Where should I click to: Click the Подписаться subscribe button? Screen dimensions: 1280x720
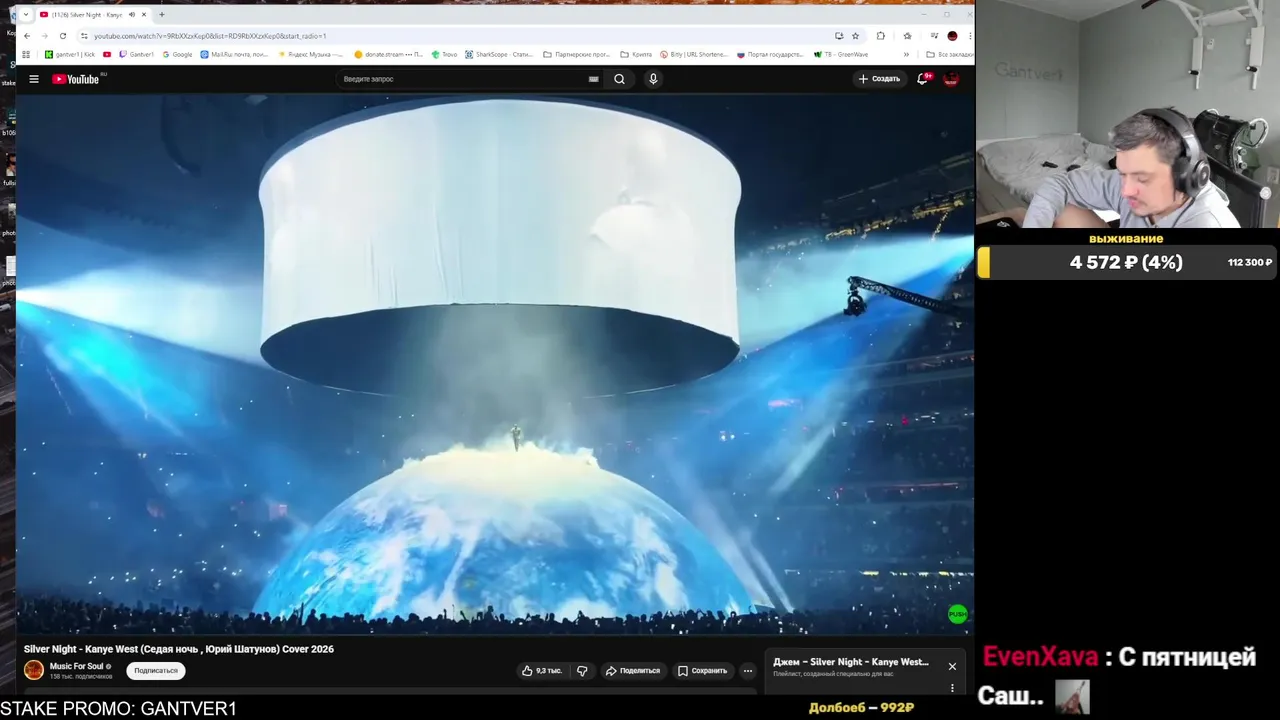pyautogui.click(x=156, y=671)
